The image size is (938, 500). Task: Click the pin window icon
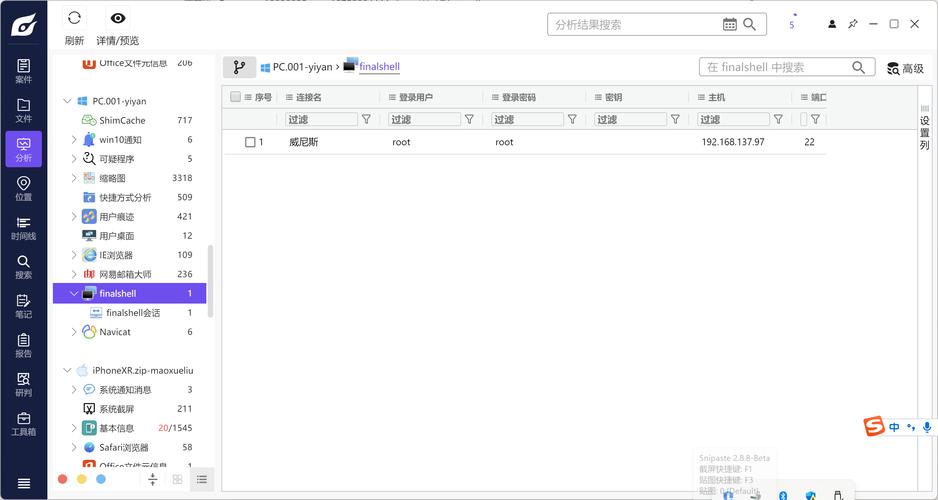point(852,24)
